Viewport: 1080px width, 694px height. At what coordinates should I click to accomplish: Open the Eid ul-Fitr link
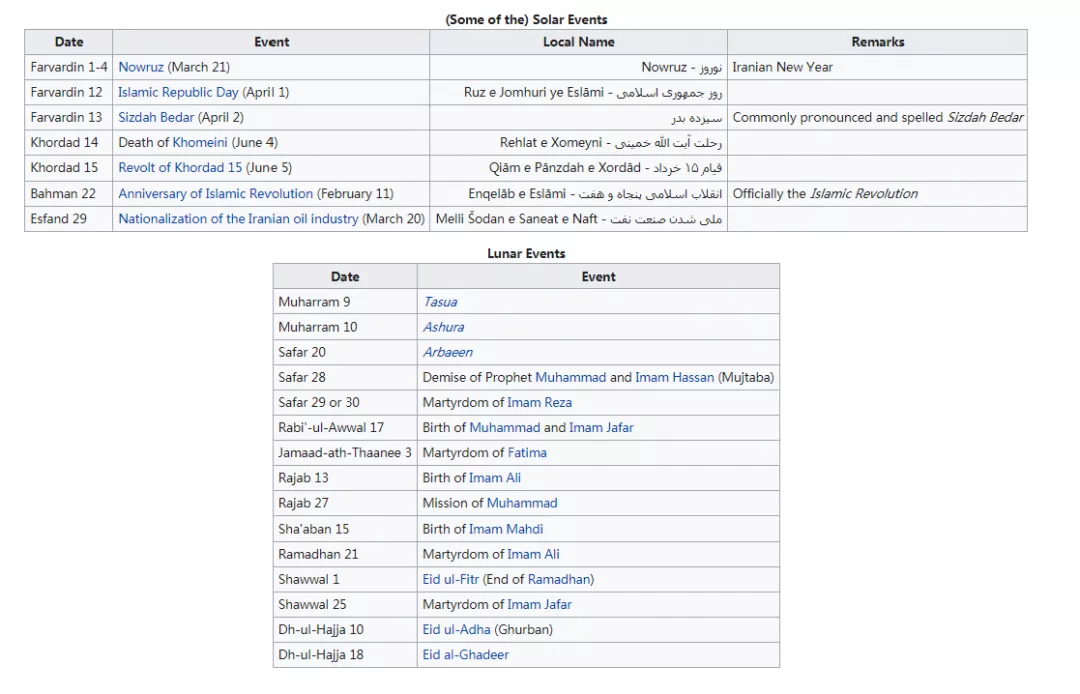(x=450, y=580)
